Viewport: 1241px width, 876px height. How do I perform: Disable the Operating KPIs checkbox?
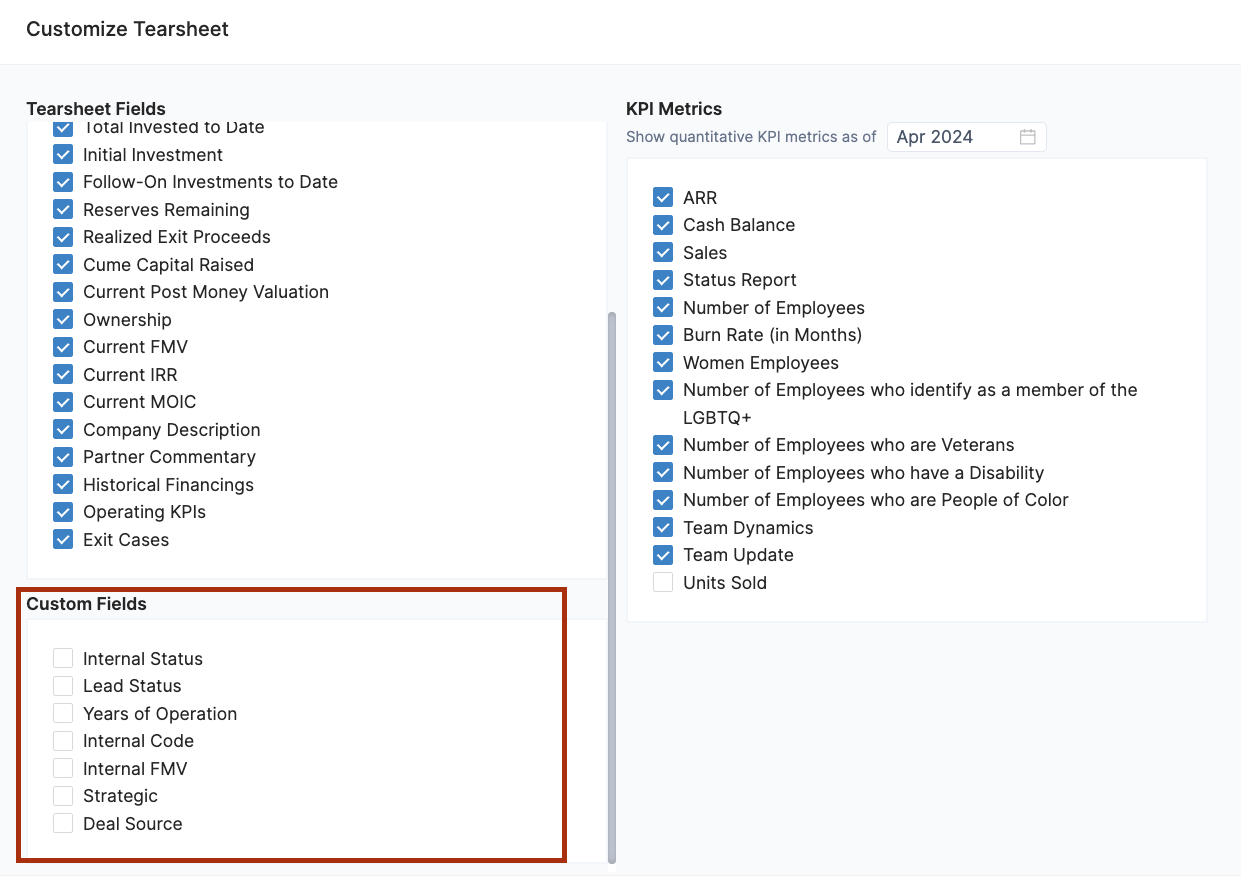(63, 512)
